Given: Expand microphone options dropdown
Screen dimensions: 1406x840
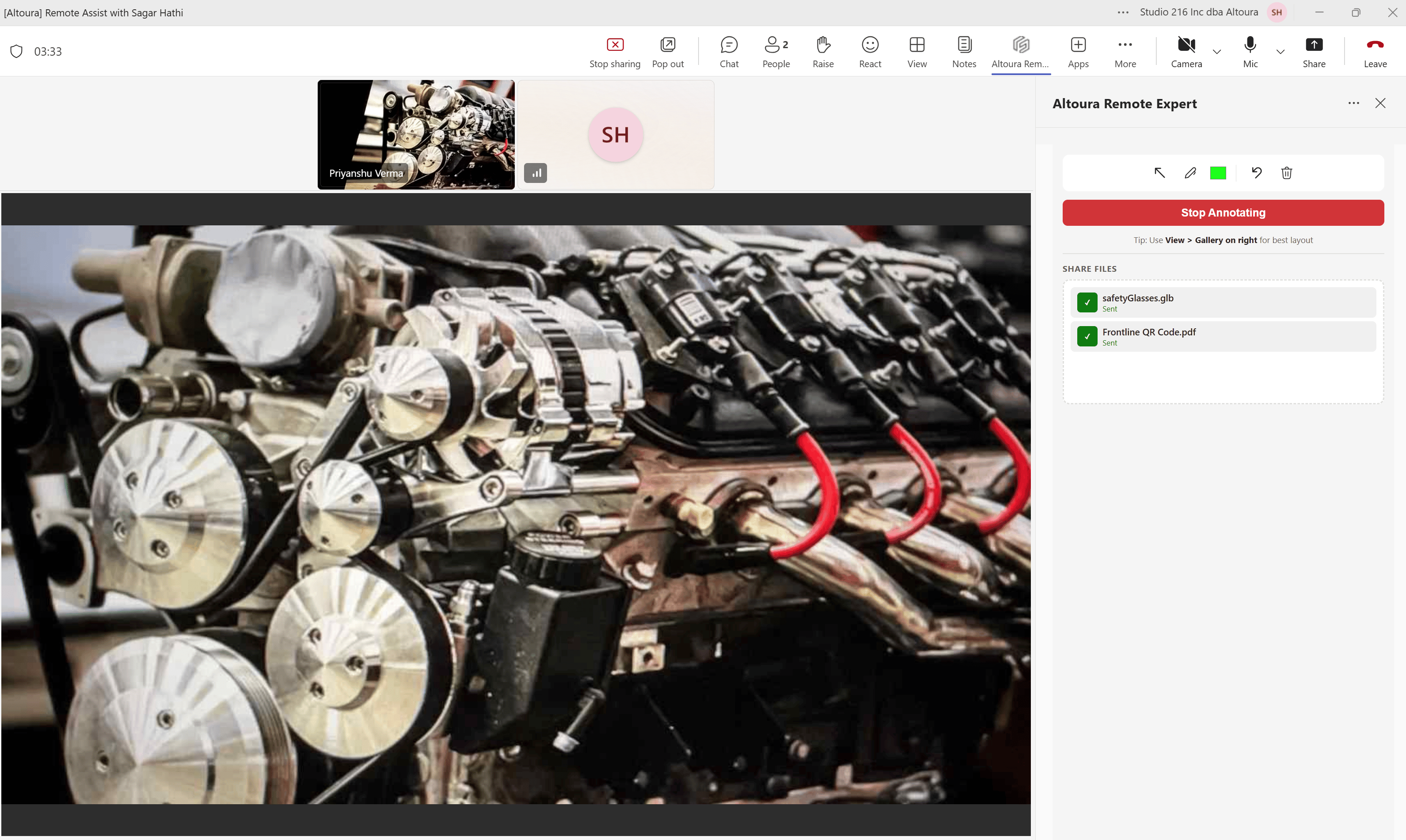Looking at the screenshot, I should coord(1281,52).
